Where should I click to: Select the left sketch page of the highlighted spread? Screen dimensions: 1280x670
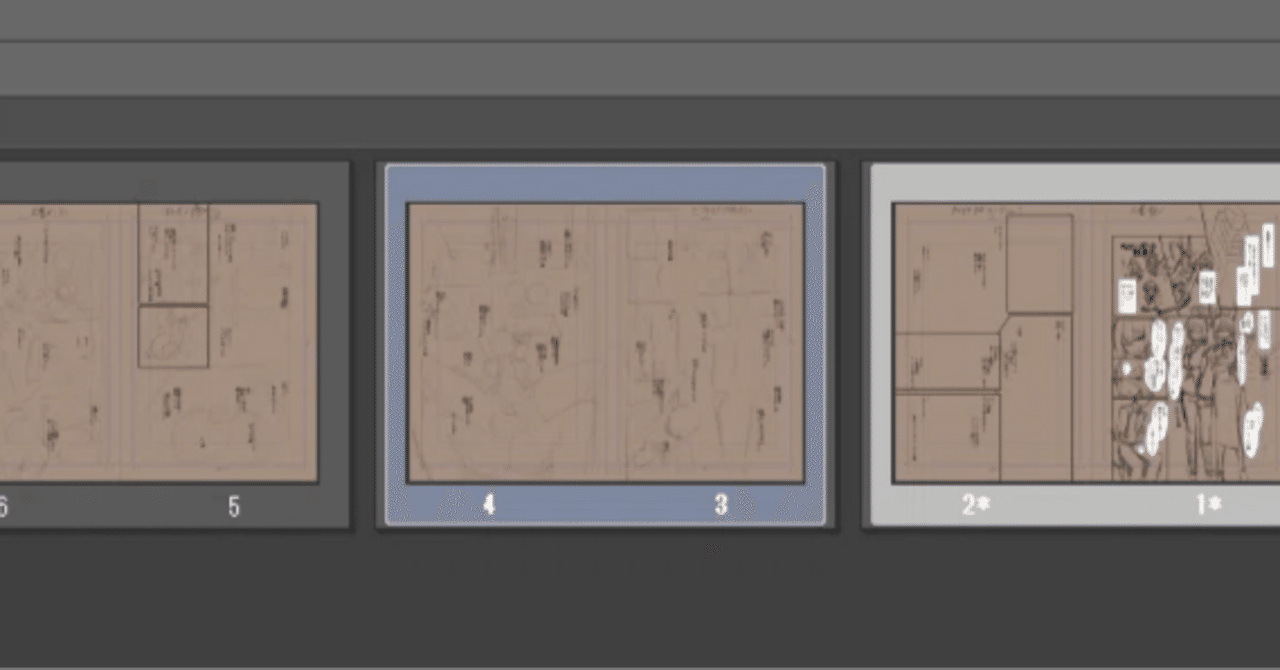(x=507, y=343)
